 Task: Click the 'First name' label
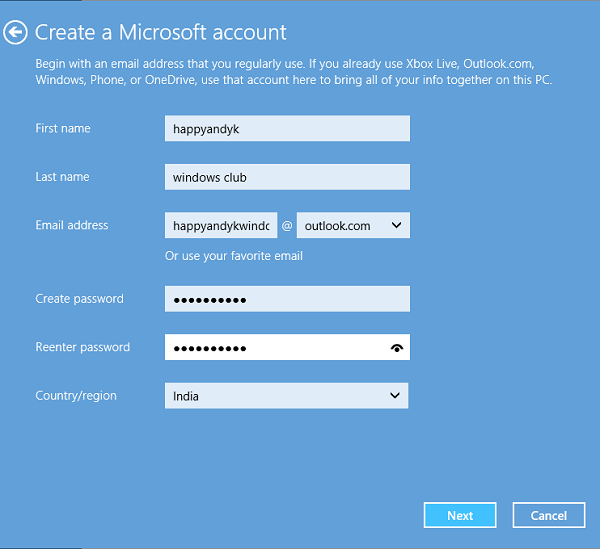click(x=63, y=128)
